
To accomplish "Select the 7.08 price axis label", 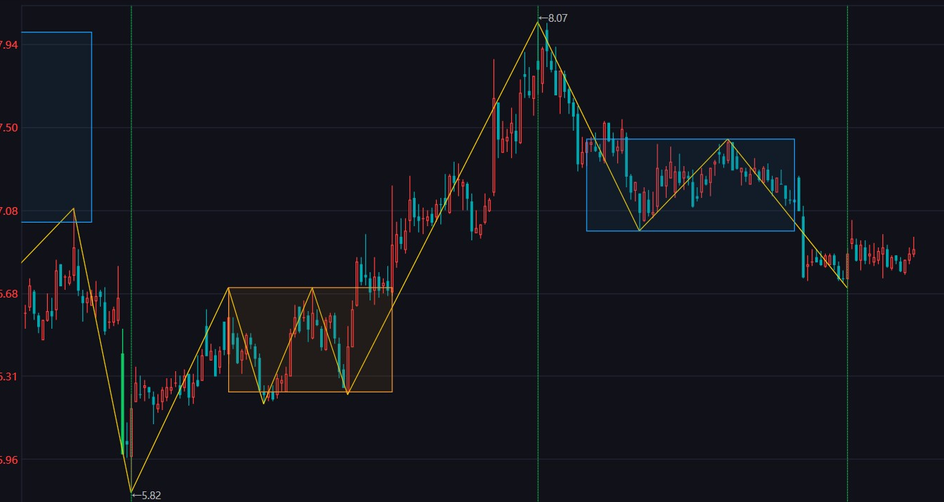I will 9,211.
